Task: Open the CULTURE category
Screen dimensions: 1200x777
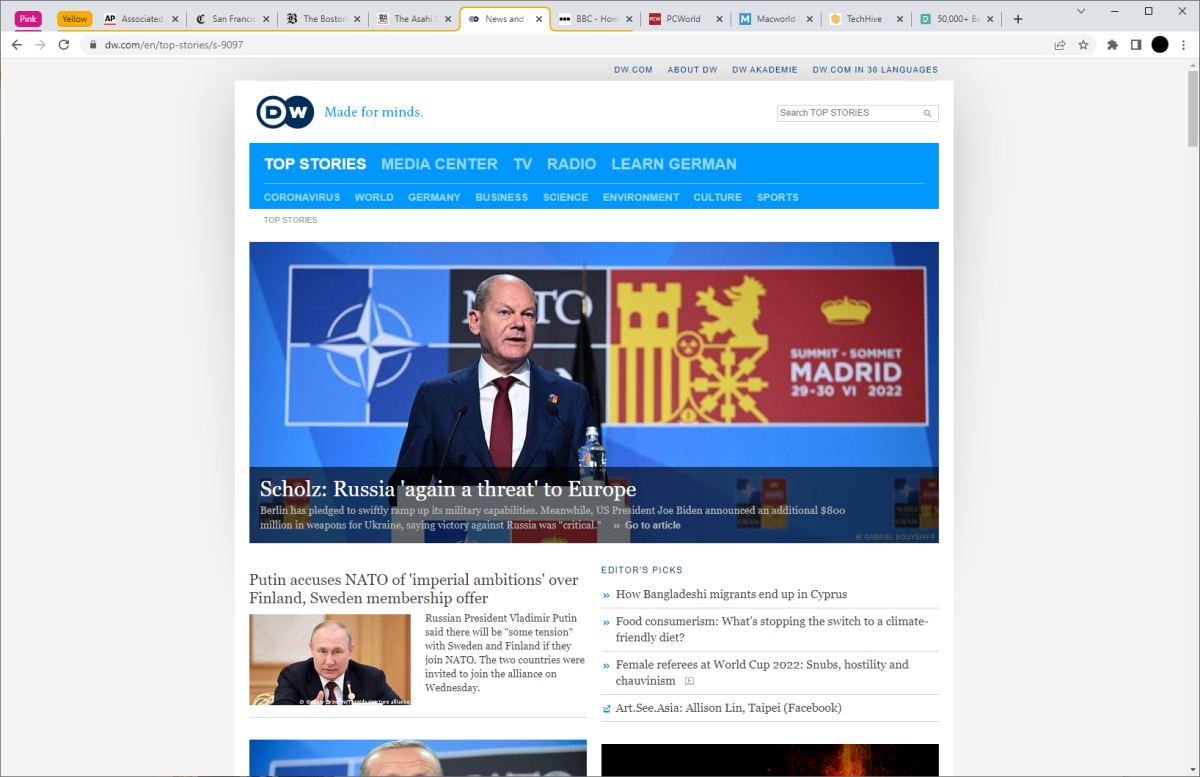Action: (x=717, y=197)
